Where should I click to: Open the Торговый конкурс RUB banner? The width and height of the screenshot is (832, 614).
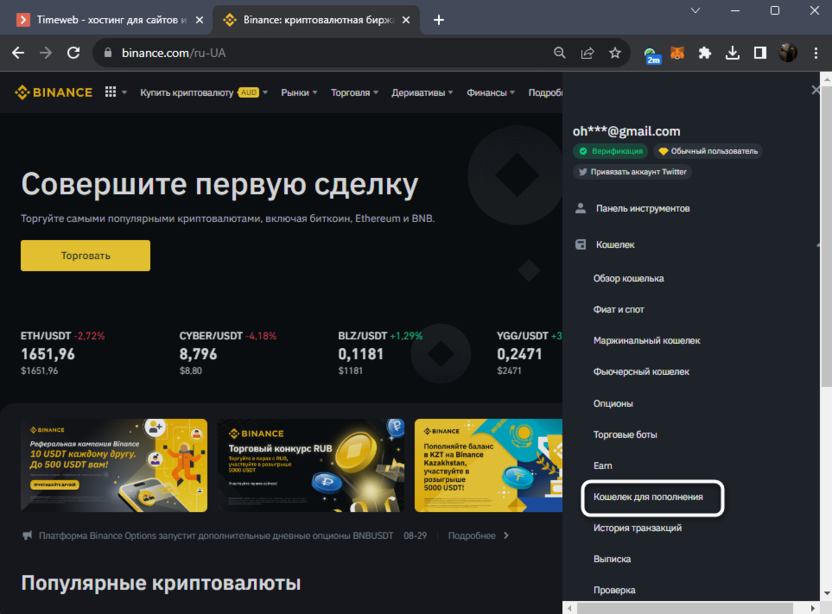pos(311,465)
